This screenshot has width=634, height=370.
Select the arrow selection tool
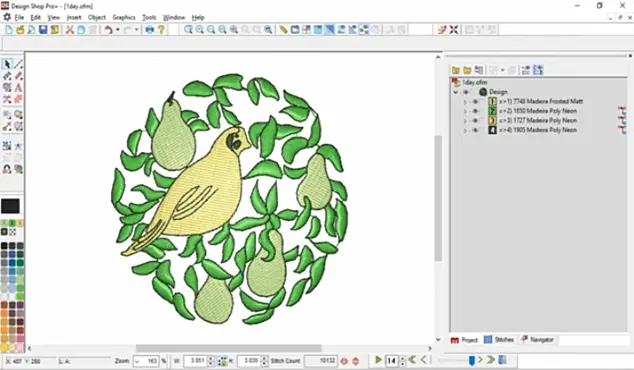tap(7, 64)
